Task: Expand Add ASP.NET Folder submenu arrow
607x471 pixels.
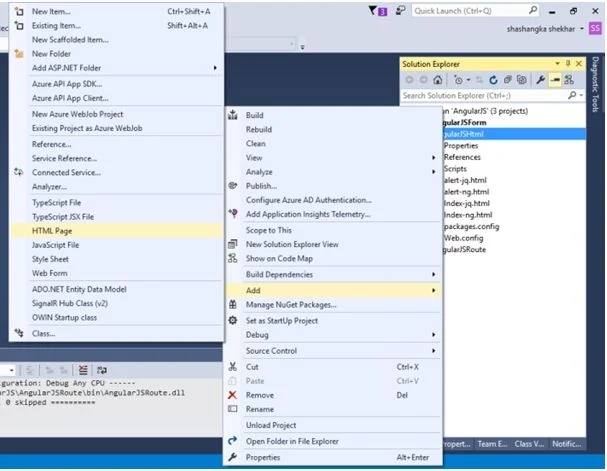Action: pyautogui.click(x=215, y=68)
